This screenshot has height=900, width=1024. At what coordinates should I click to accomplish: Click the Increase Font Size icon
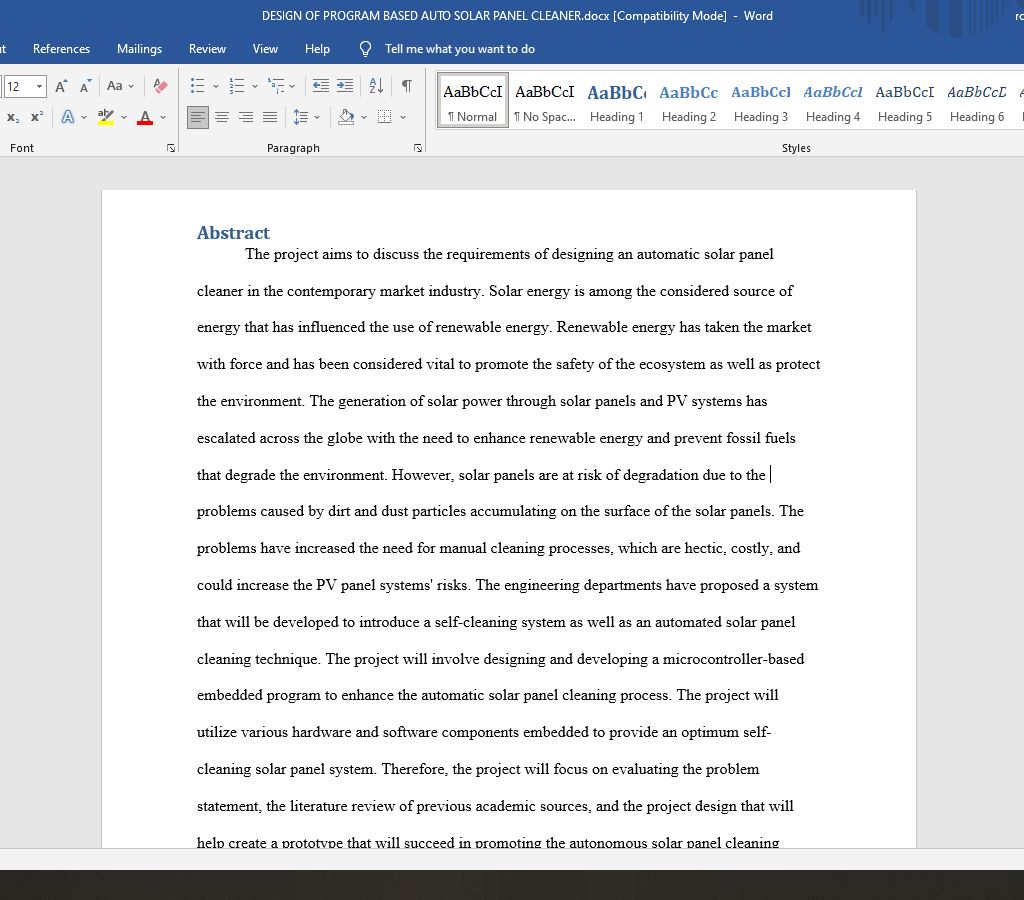pos(61,86)
